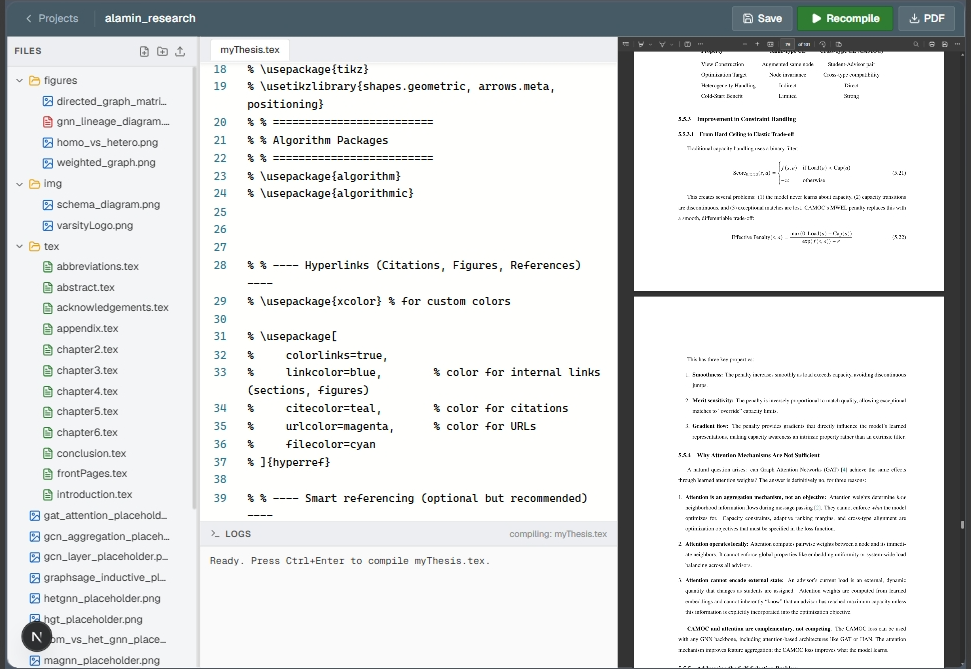The height and width of the screenshot is (669, 971).
Task: Click the terminal icon beside LOGS
Action: click(215, 533)
